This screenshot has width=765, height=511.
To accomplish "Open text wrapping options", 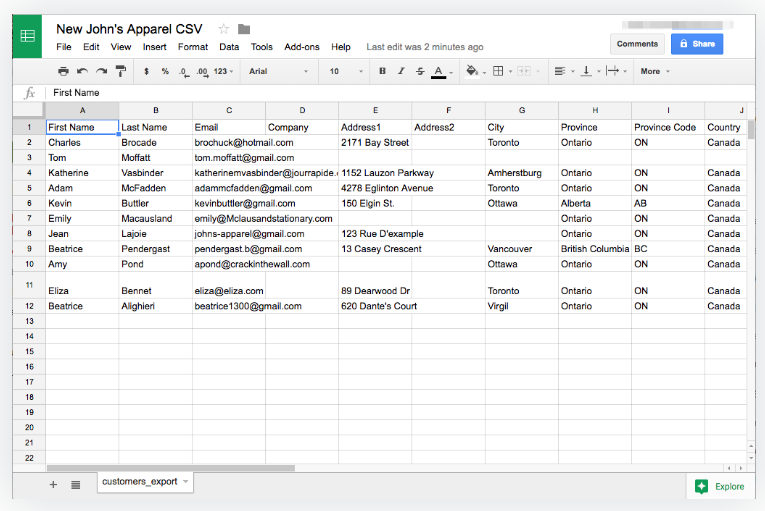I will [613, 71].
